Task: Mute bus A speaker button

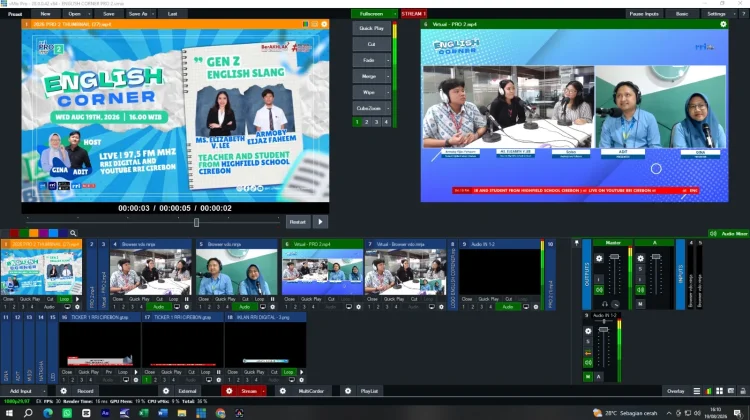Action: pyautogui.click(x=640, y=290)
